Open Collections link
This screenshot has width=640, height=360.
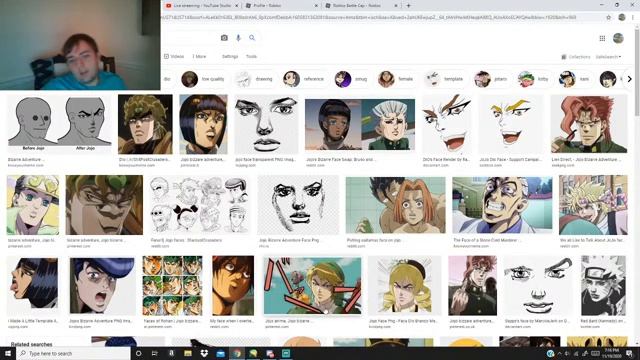(576, 57)
